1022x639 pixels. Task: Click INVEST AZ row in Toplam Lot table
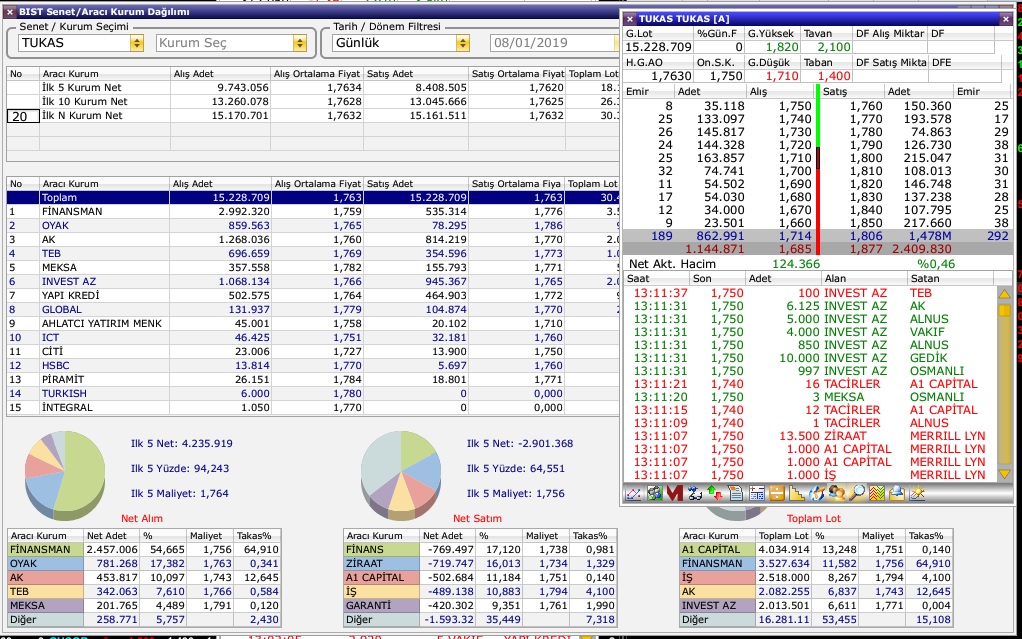[x=816, y=606]
